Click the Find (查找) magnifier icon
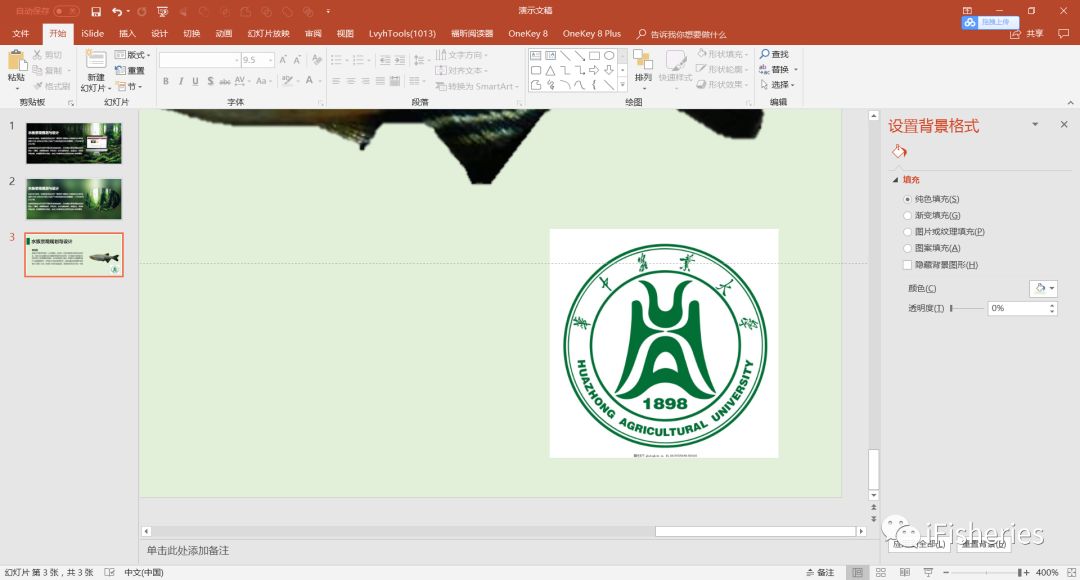Viewport: 1080px width, 580px height. pos(765,54)
